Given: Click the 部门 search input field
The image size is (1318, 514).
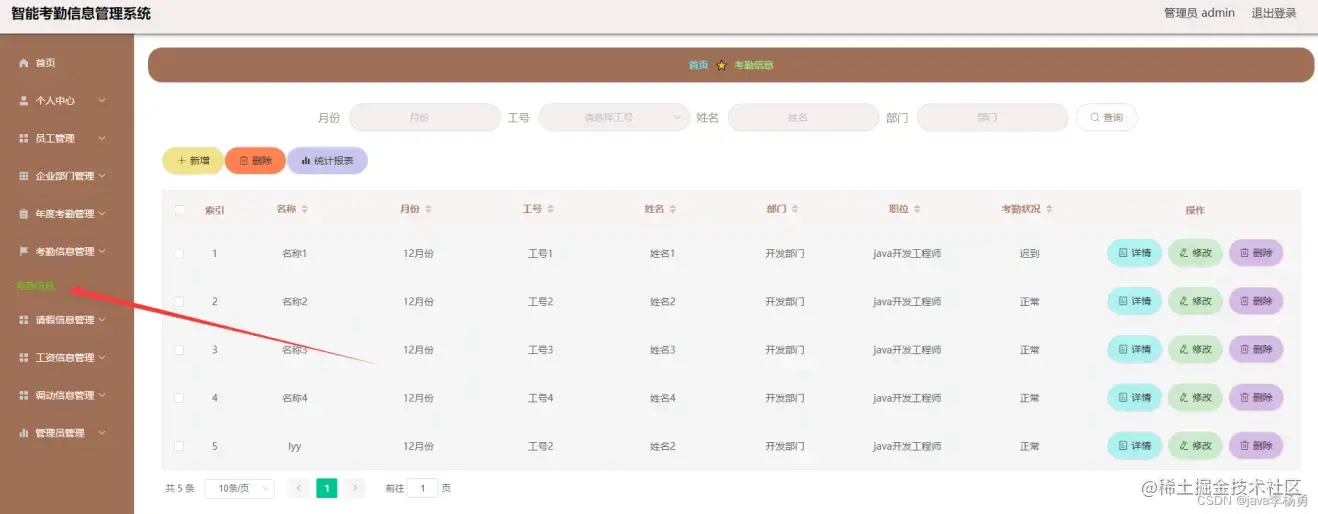Looking at the screenshot, I should point(992,117).
